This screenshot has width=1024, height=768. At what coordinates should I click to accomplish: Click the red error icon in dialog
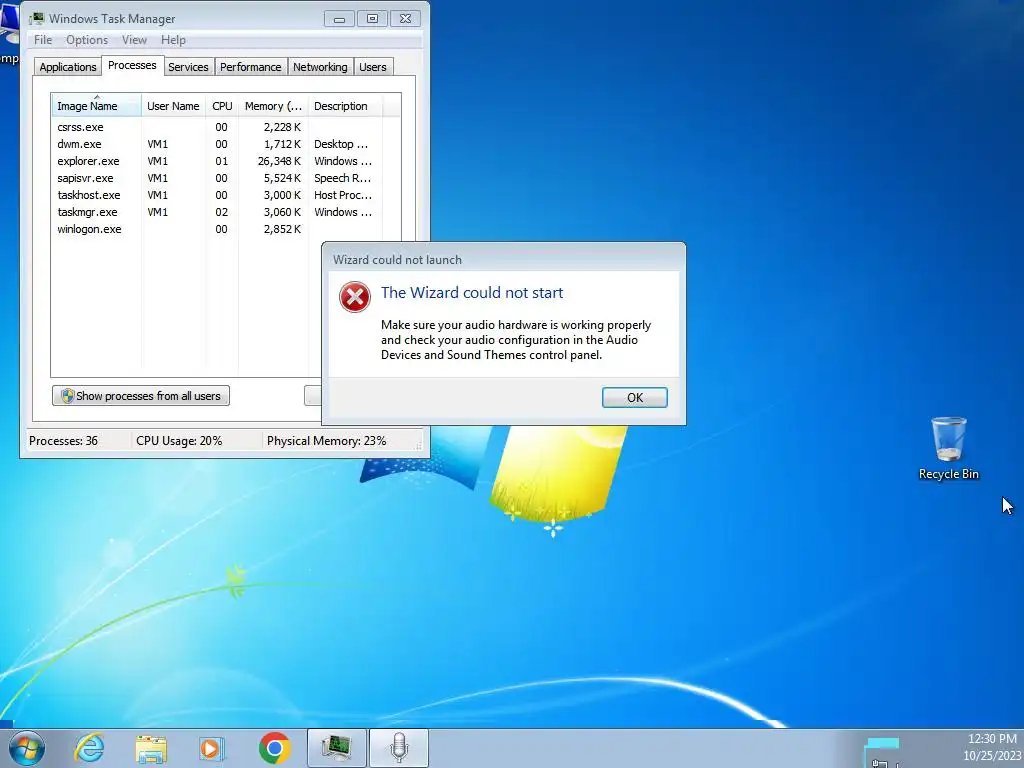pyautogui.click(x=355, y=297)
